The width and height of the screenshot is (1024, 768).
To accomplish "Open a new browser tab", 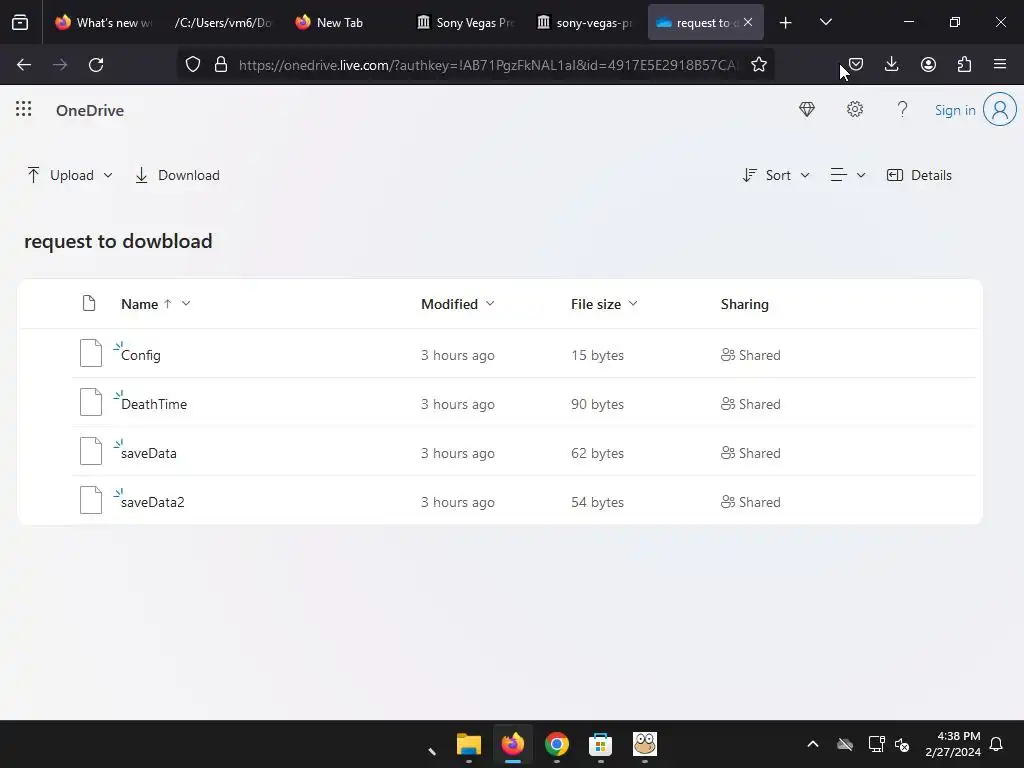I will [x=786, y=23].
